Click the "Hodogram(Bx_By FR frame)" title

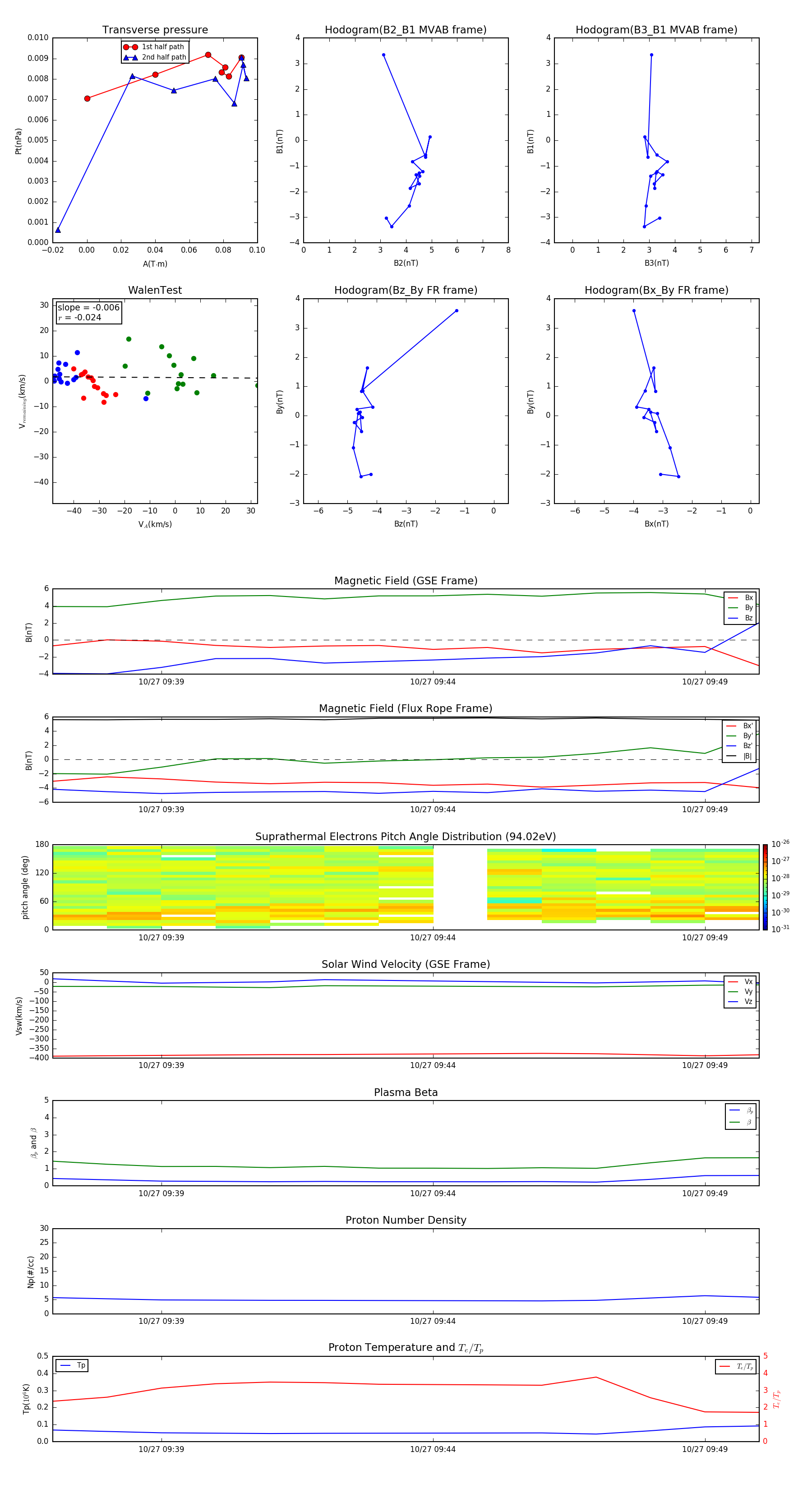pyautogui.click(x=656, y=290)
